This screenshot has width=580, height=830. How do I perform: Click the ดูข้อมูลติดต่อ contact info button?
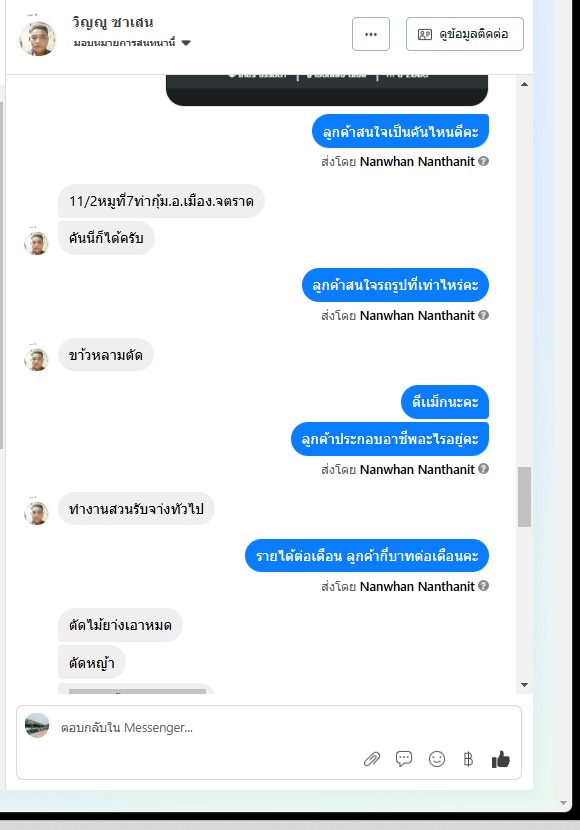click(465, 34)
